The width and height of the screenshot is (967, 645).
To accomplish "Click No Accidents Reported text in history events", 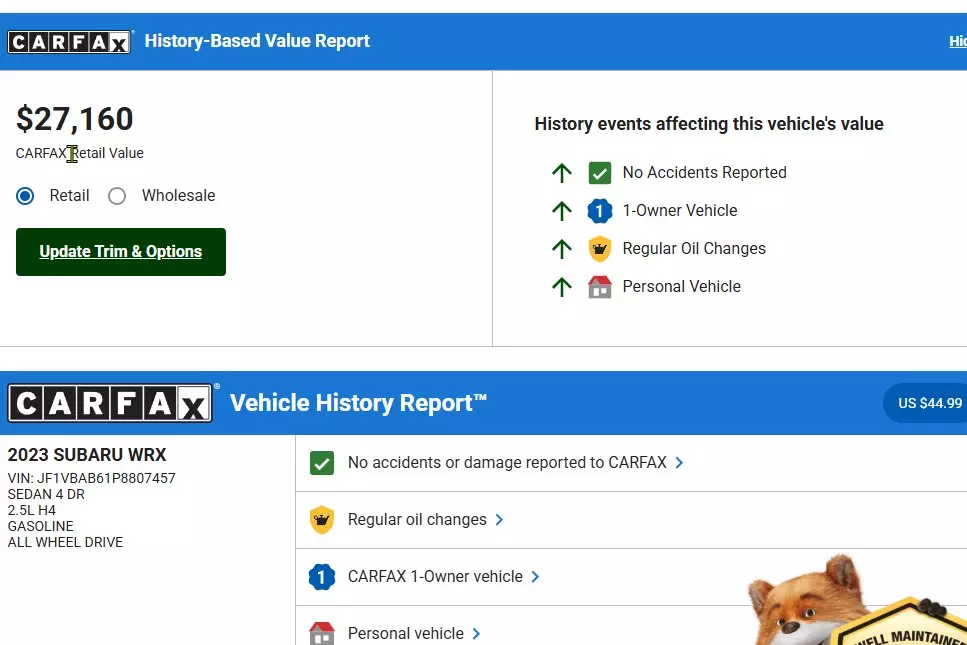I will (x=704, y=173).
